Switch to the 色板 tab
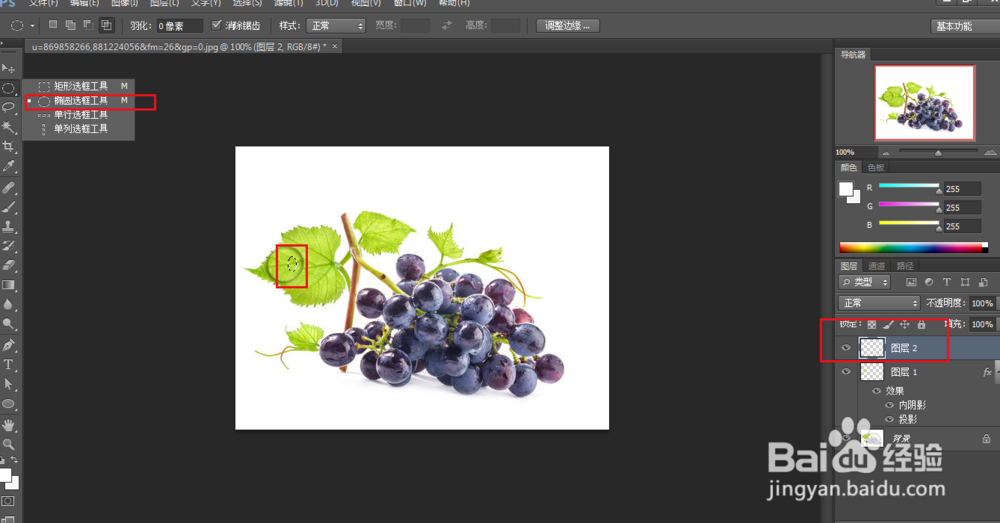This screenshot has height=523, width=1000. (x=876, y=168)
